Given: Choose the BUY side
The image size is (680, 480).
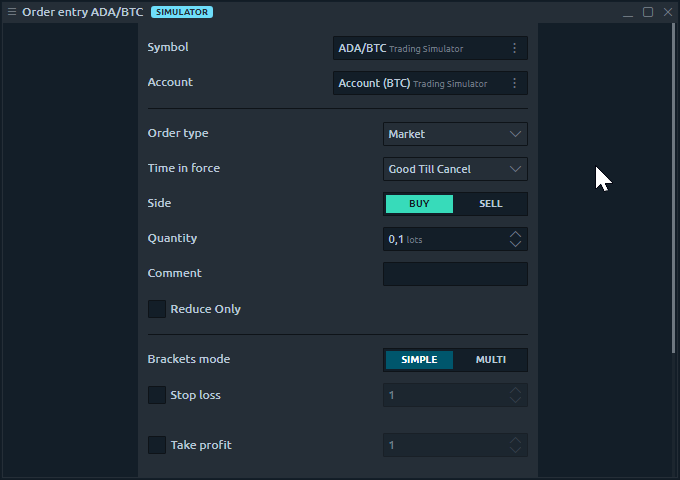Looking at the screenshot, I should 419,204.
